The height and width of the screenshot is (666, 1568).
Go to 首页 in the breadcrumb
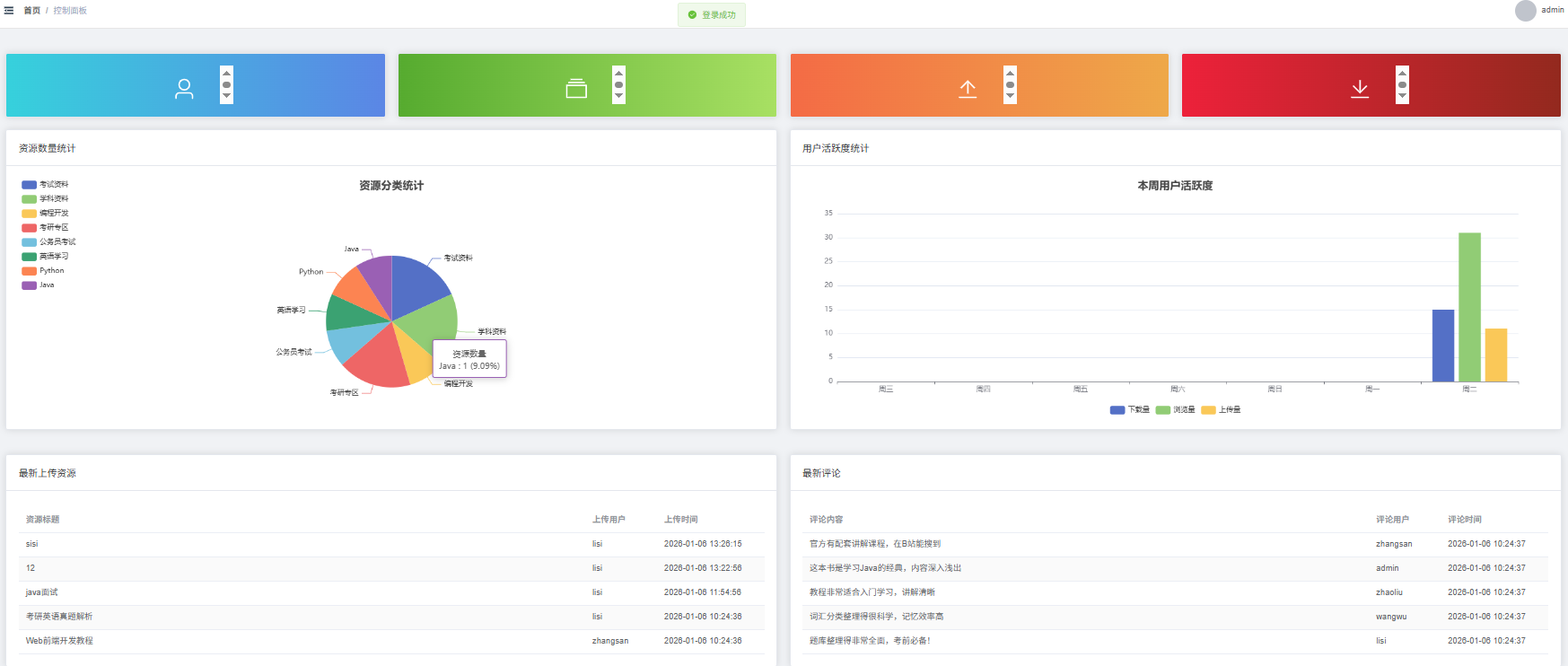pyautogui.click(x=32, y=11)
